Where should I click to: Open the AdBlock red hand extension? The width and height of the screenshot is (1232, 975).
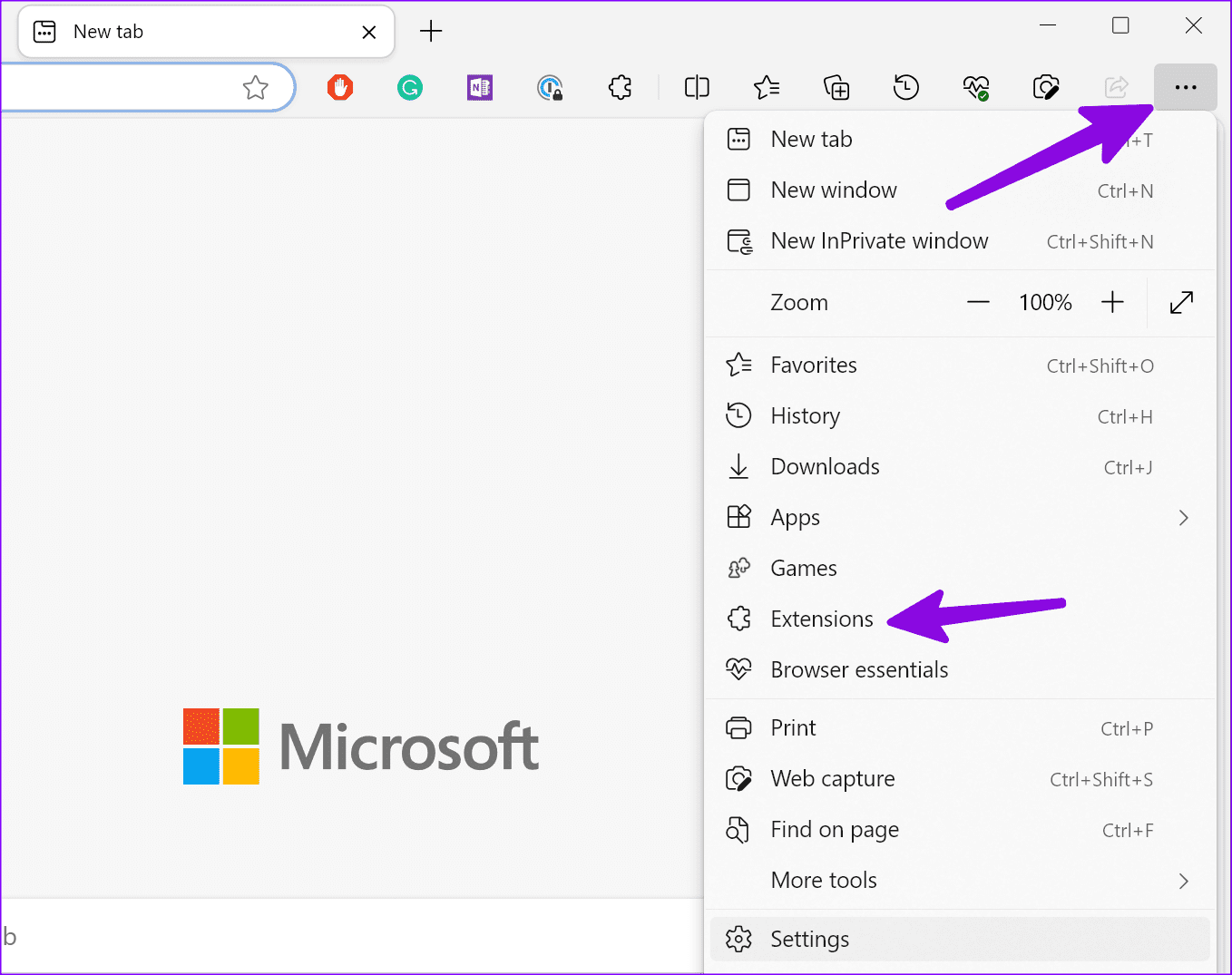(x=340, y=87)
